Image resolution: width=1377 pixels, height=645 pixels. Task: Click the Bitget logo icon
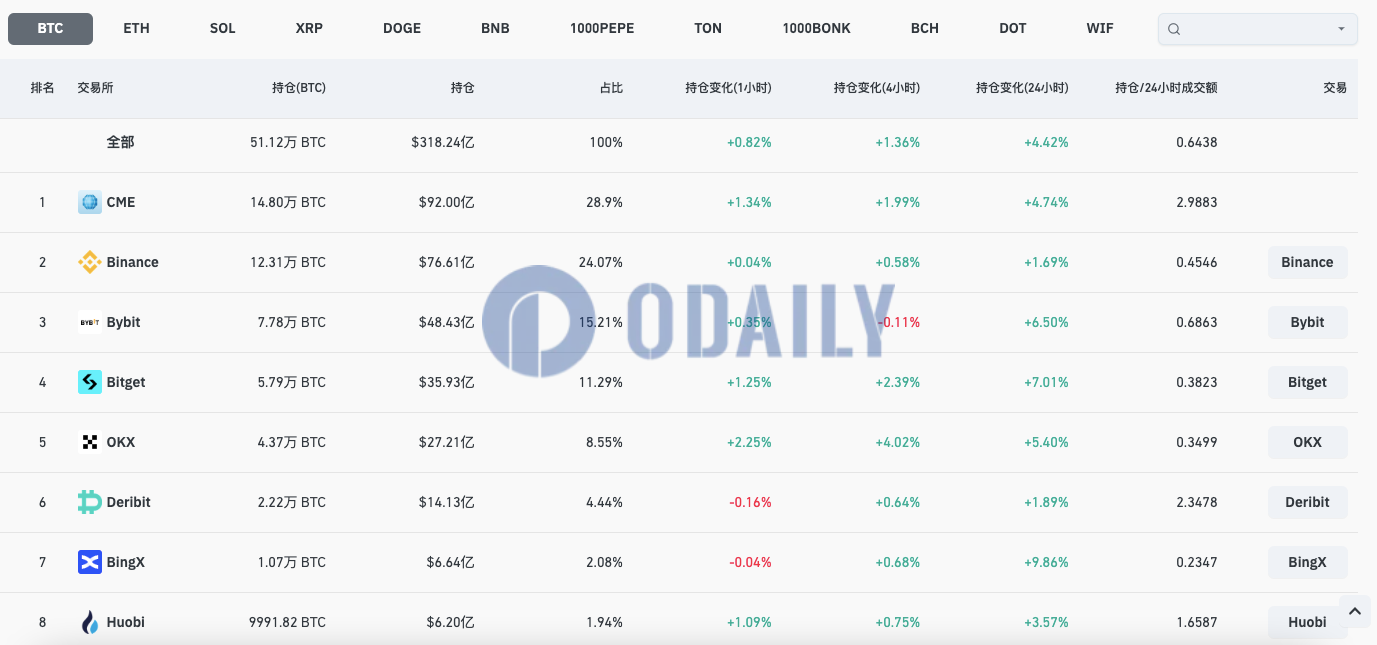pyautogui.click(x=90, y=382)
